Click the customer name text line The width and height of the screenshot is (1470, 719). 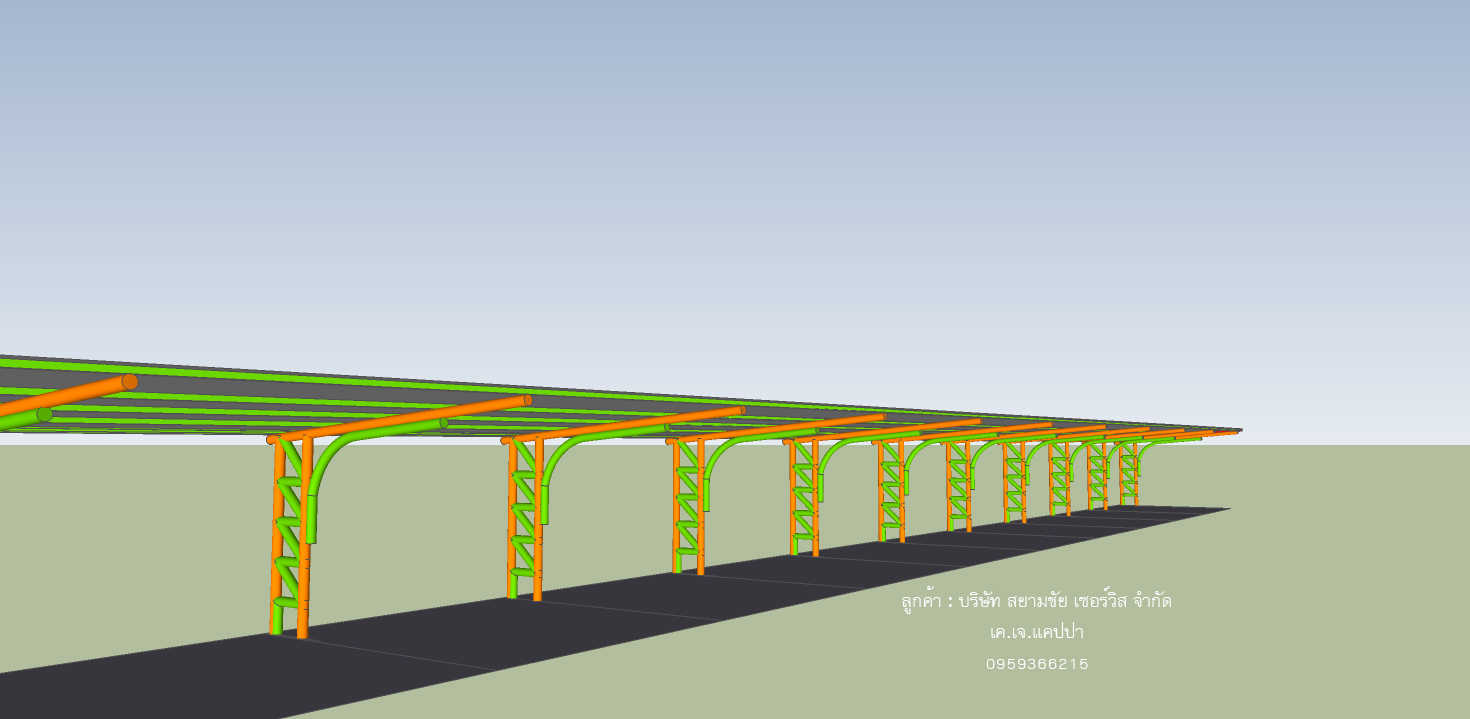(x=1036, y=601)
